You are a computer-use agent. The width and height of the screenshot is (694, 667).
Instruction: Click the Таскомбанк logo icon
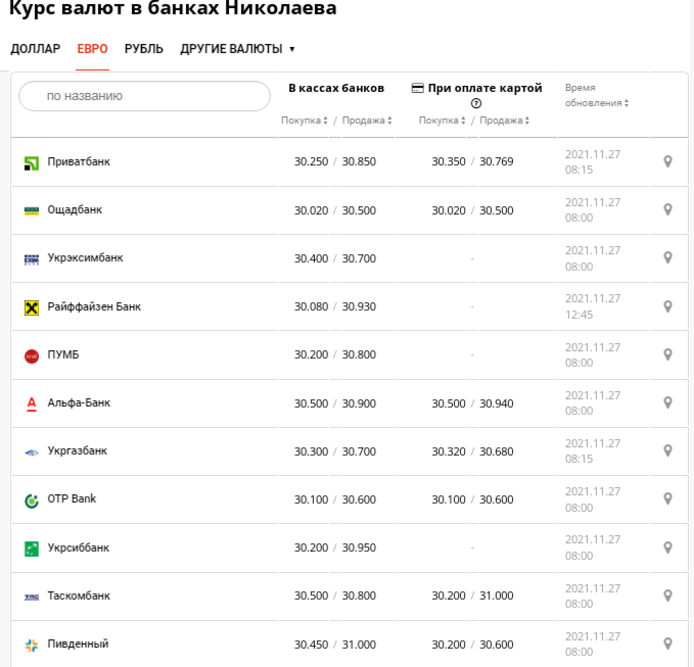31,597
